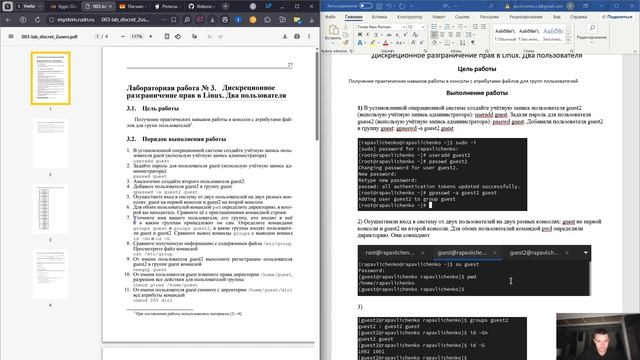This screenshot has width=640, height=360.
Task: Apply red font color button in Word
Action: pyautogui.click(x=386, y=43)
